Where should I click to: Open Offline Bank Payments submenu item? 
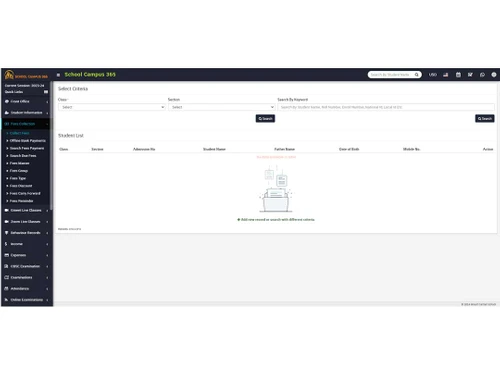pos(28,141)
